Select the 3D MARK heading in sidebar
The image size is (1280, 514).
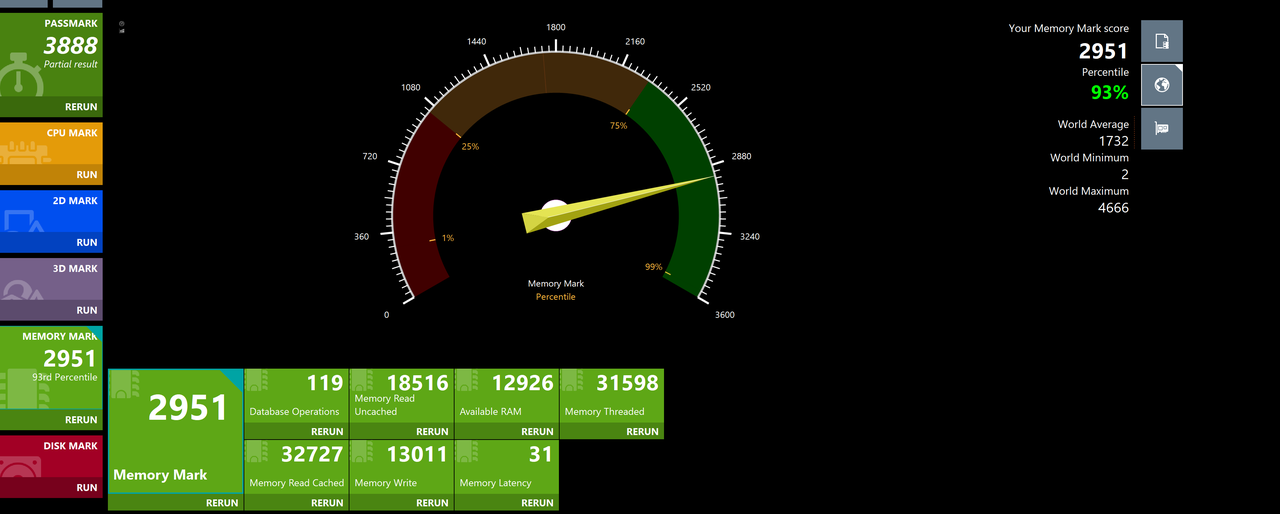pos(75,269)
